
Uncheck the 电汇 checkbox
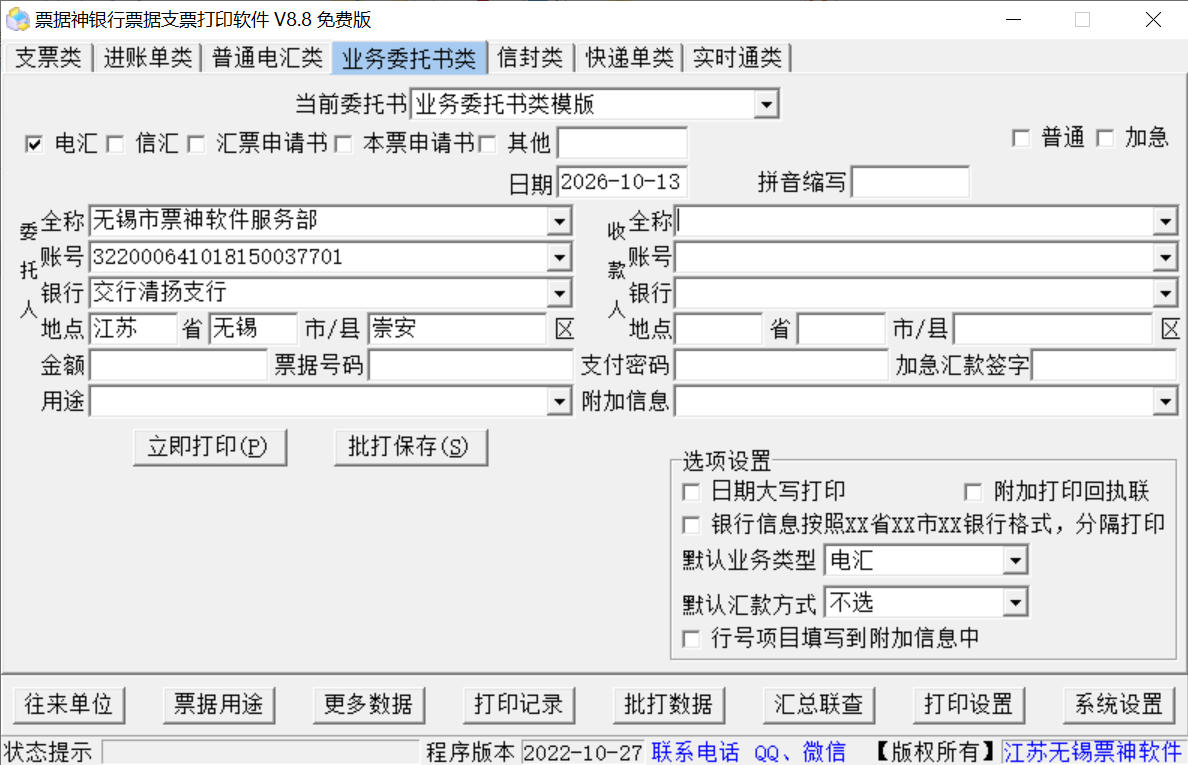[33, 143]
